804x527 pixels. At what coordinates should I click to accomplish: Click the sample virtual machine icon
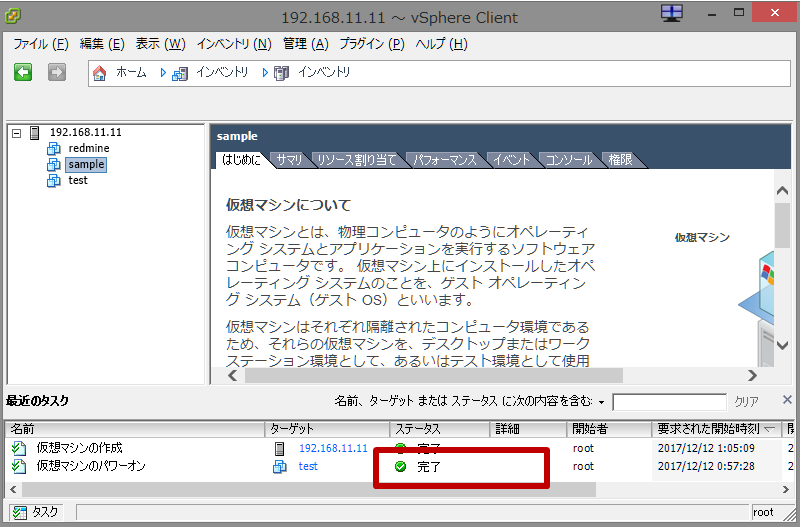point(53,165)
